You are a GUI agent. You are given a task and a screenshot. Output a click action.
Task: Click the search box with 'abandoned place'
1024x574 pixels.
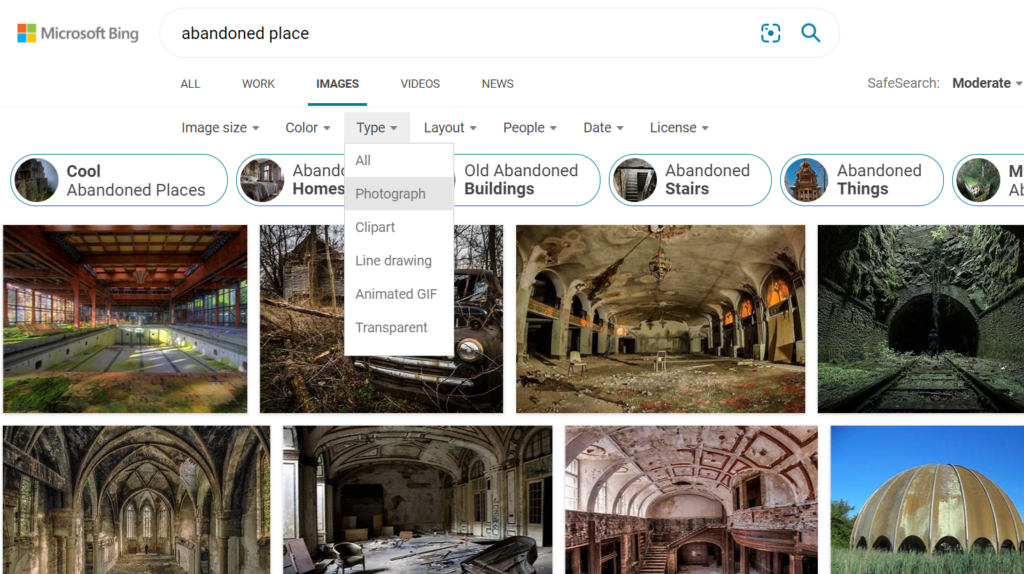pos(460,34)
